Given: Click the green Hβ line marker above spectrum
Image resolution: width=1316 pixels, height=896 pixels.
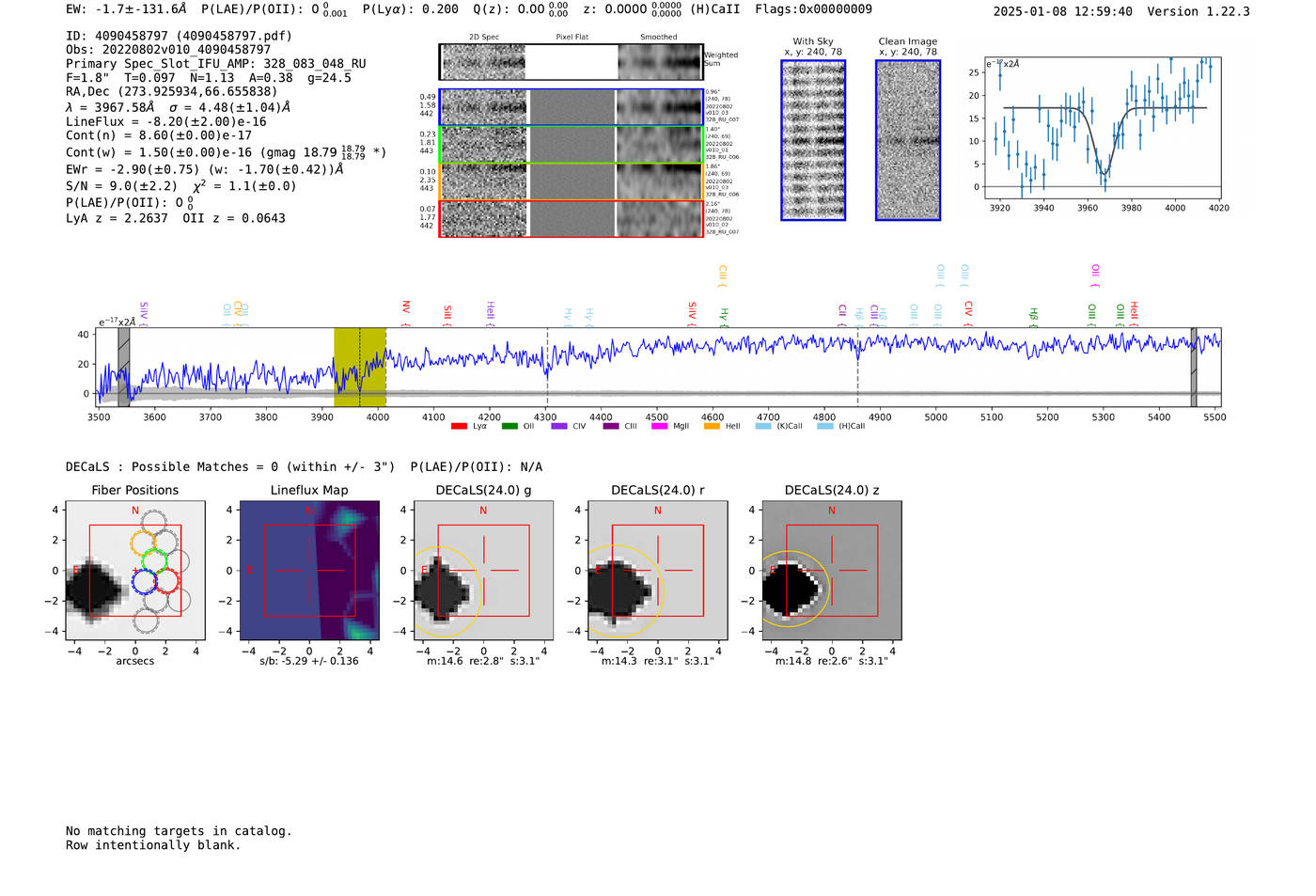Looking at the screenshot, I should (1033, 315).
